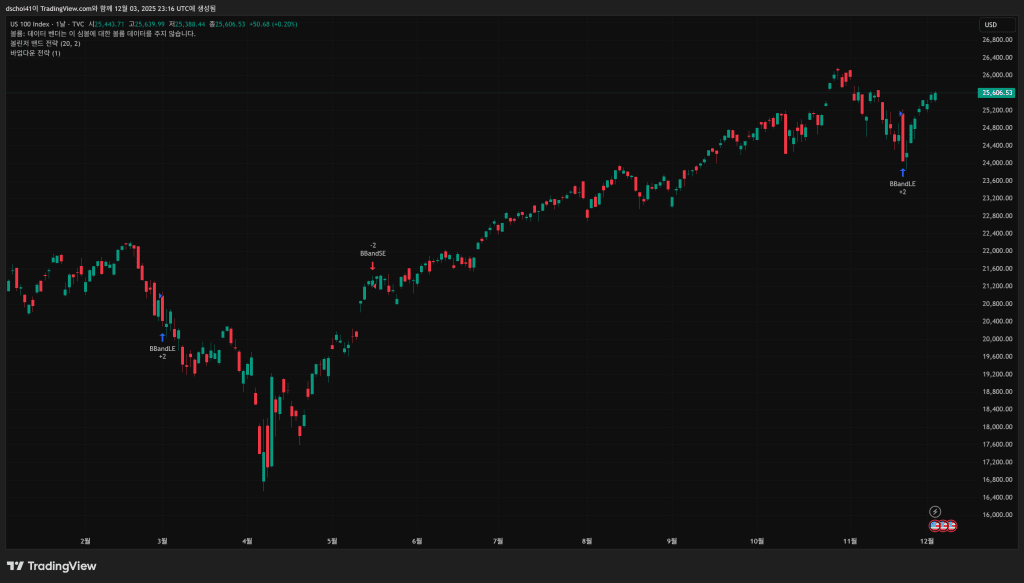Click the rightmost US flag economic event icon

tap(952, 525)
